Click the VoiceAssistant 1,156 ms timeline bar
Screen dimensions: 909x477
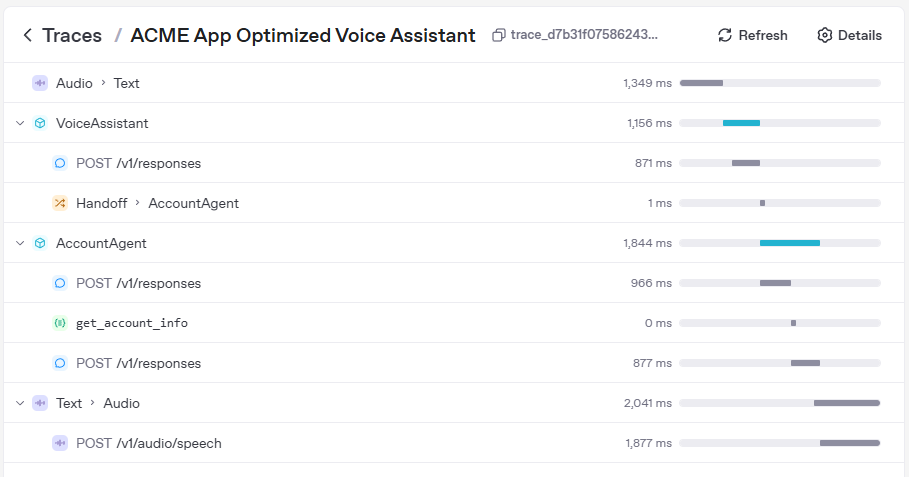coord(741,123)
